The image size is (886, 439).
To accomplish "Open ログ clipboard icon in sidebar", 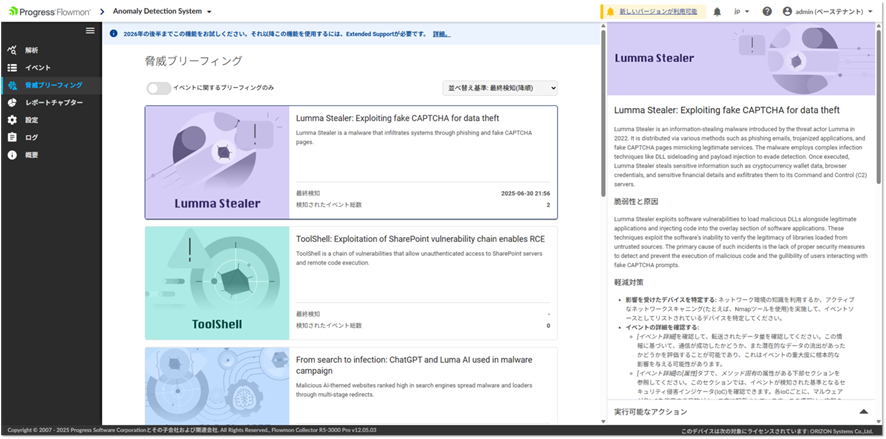I will pyautogui.click(x=13, y=137).
